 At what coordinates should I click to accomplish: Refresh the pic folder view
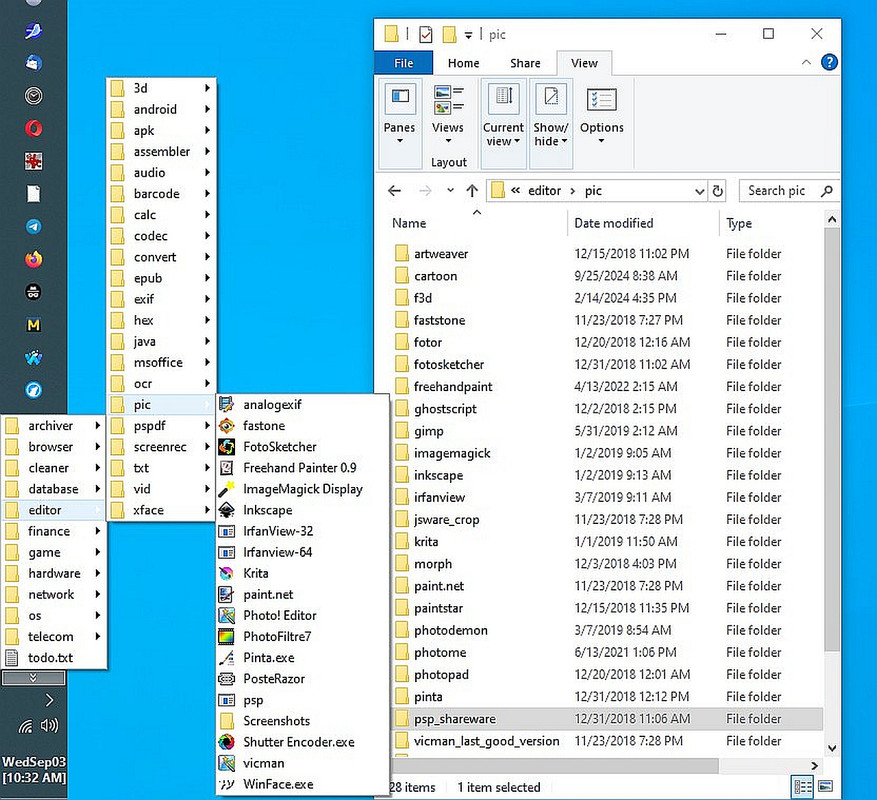point(718,191)
